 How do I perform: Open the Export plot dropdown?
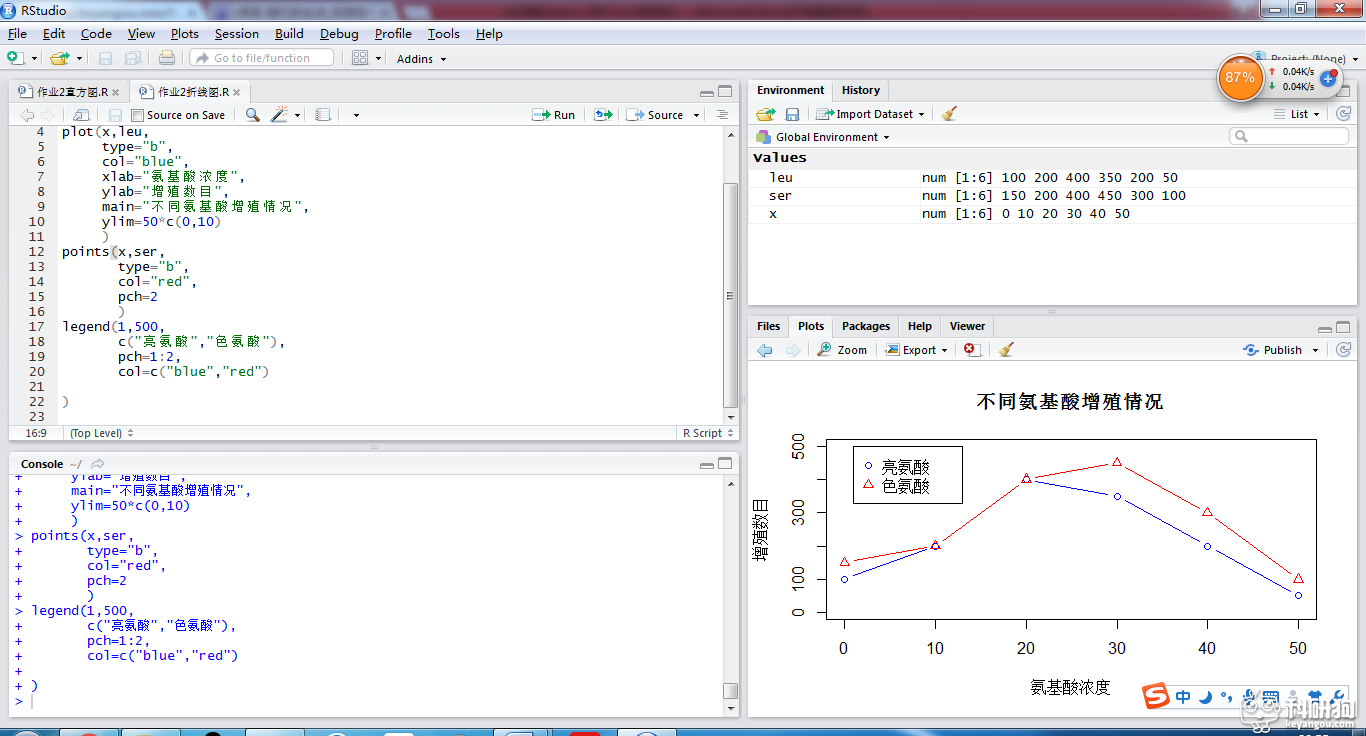point(915,350)
